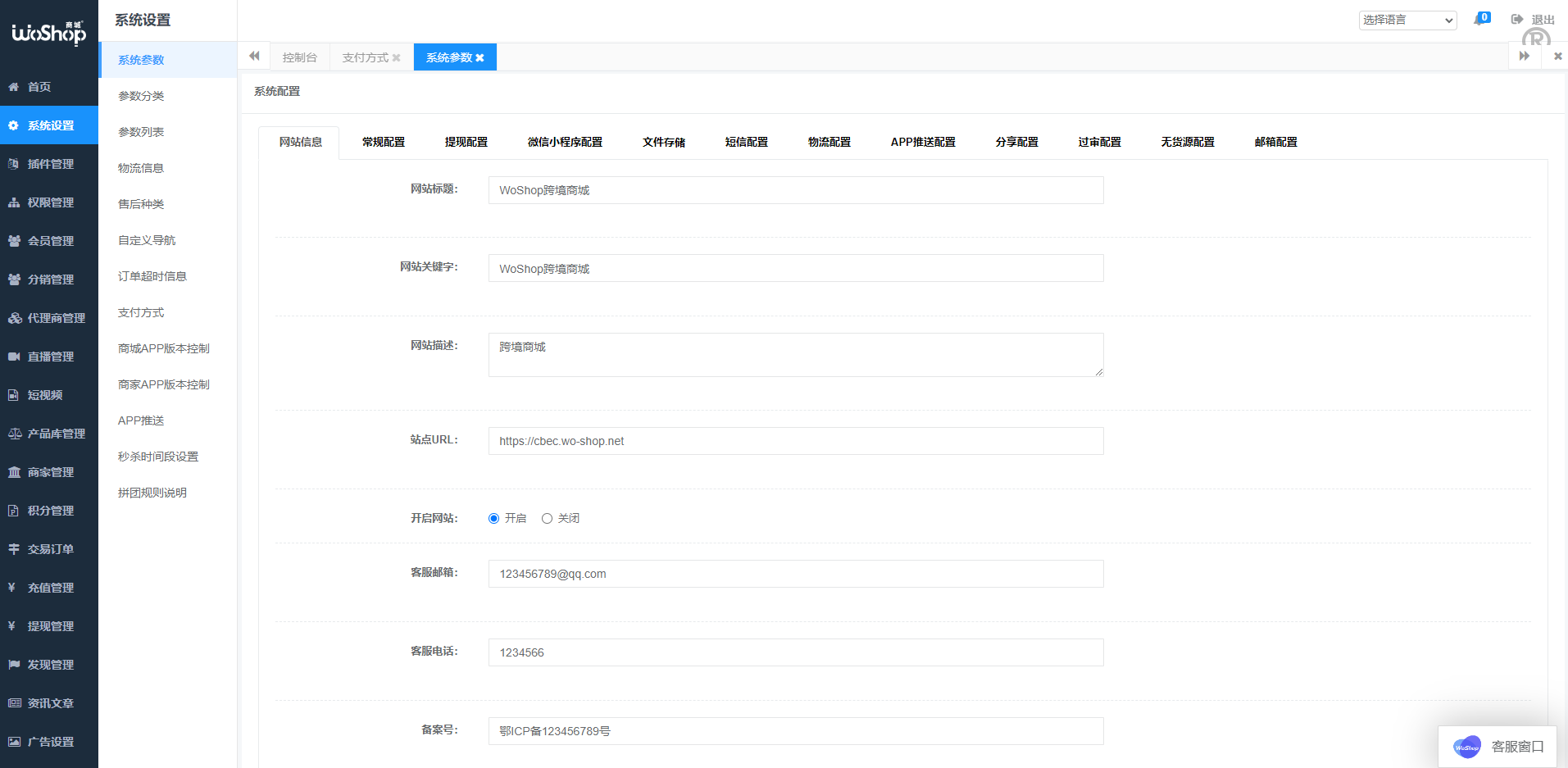Open the 文件存储 configuration tab

(x=664, y=141)
